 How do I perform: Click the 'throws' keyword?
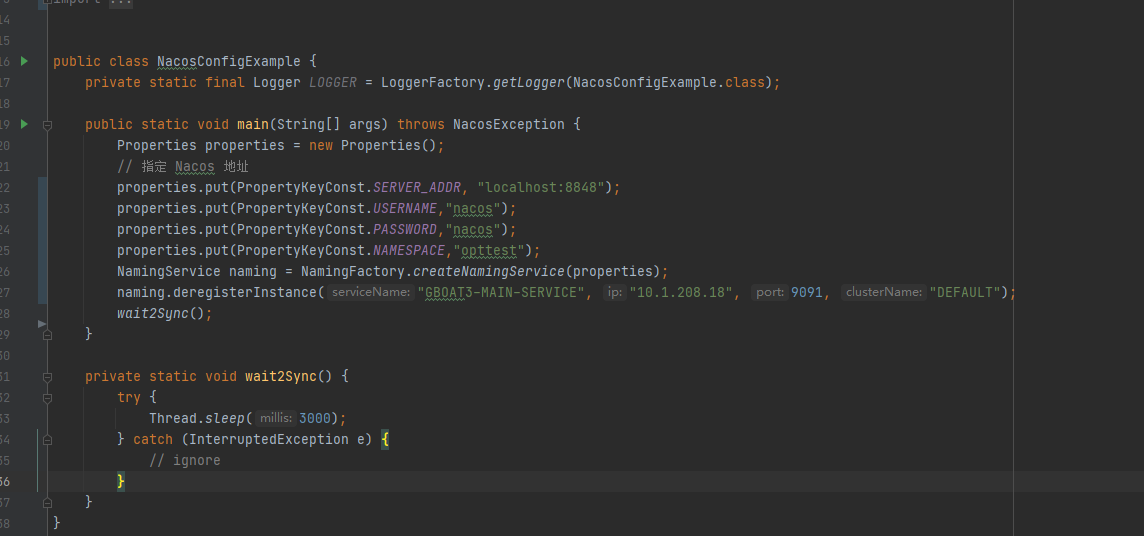[x=421, y=125]
